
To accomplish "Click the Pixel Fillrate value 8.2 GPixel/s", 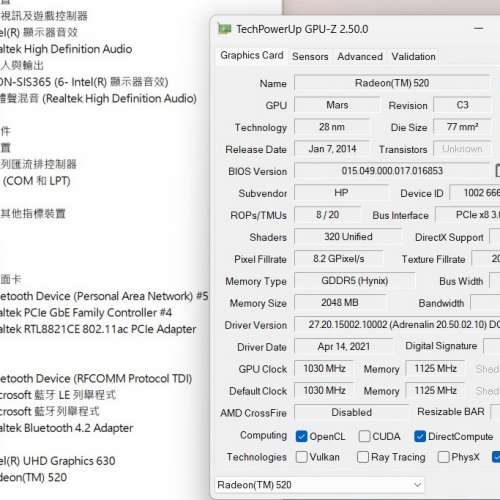I will pyautogui.click(x=339, y=259).
